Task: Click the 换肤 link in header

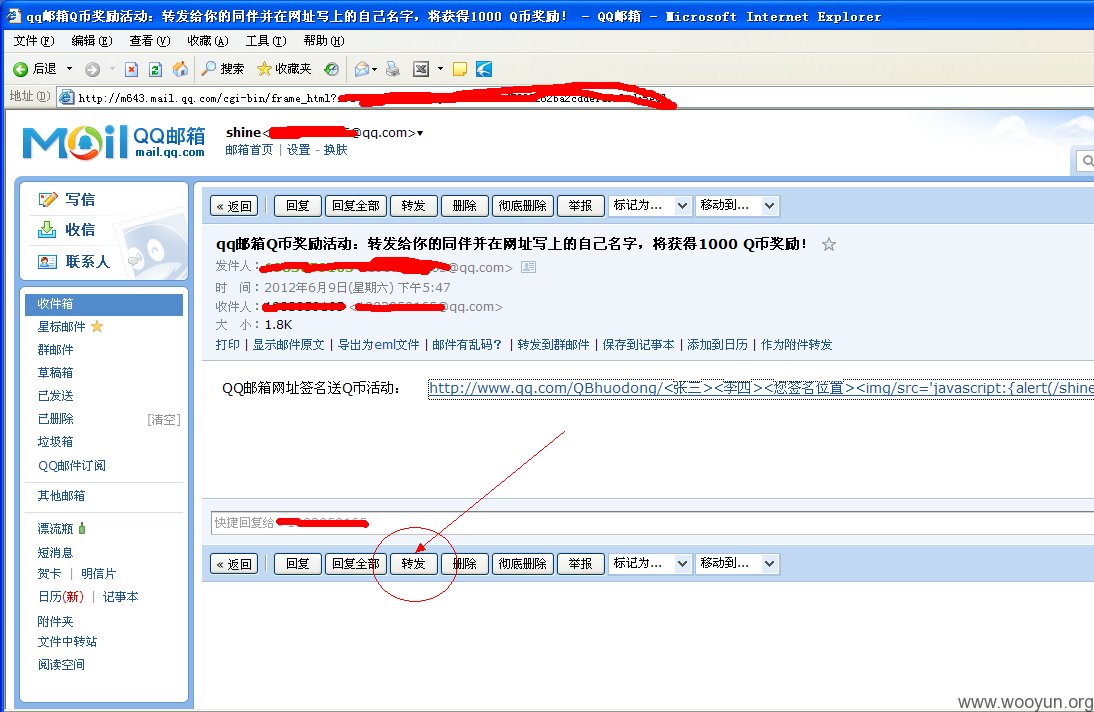Action: point(336,150)
